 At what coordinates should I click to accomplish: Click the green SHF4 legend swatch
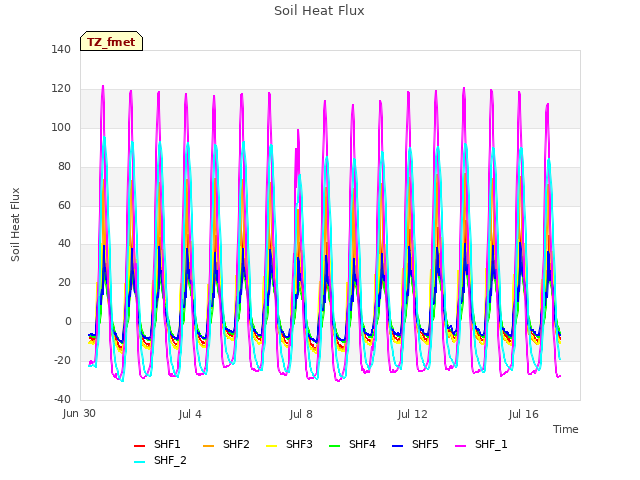(x=335, y=445)
